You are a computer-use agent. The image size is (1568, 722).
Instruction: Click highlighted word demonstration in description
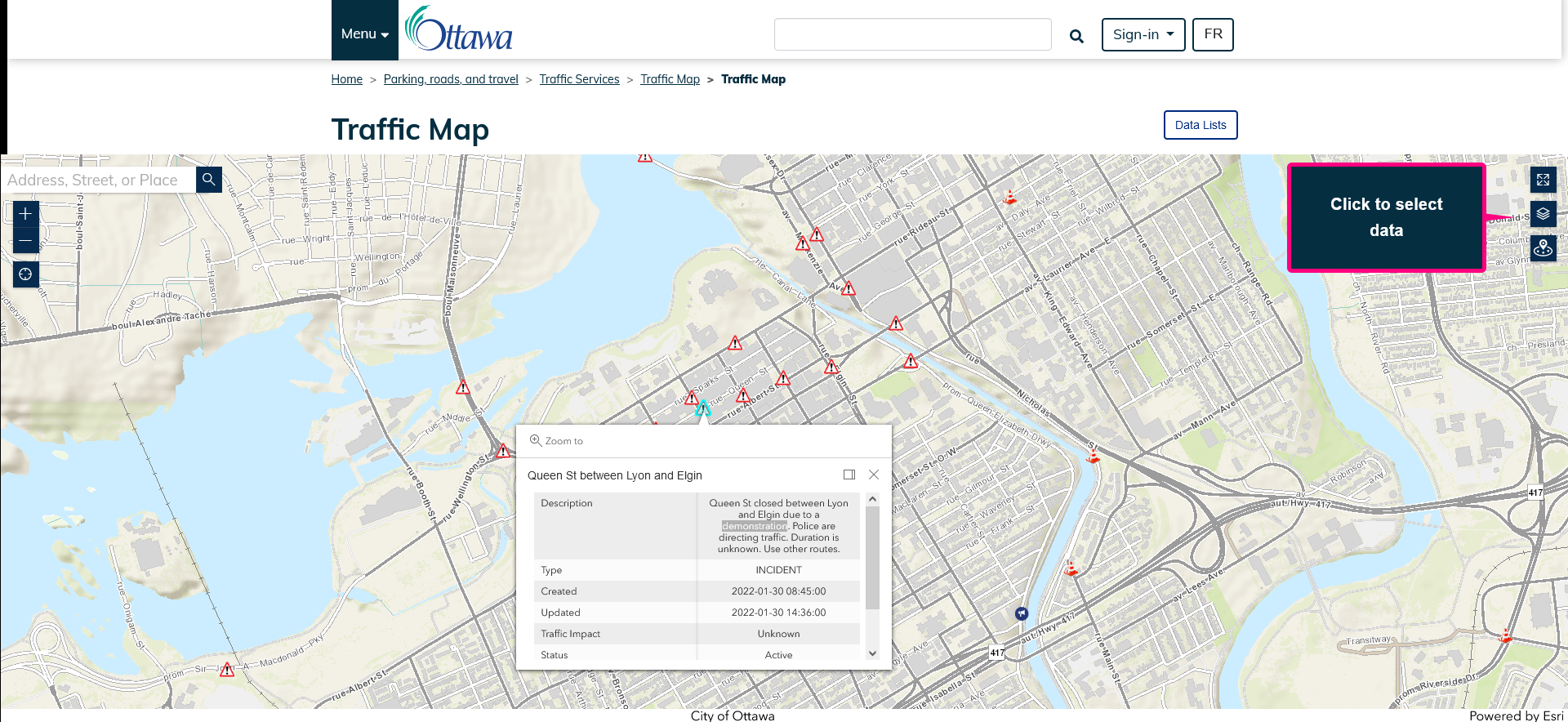(x=755, y=526)
